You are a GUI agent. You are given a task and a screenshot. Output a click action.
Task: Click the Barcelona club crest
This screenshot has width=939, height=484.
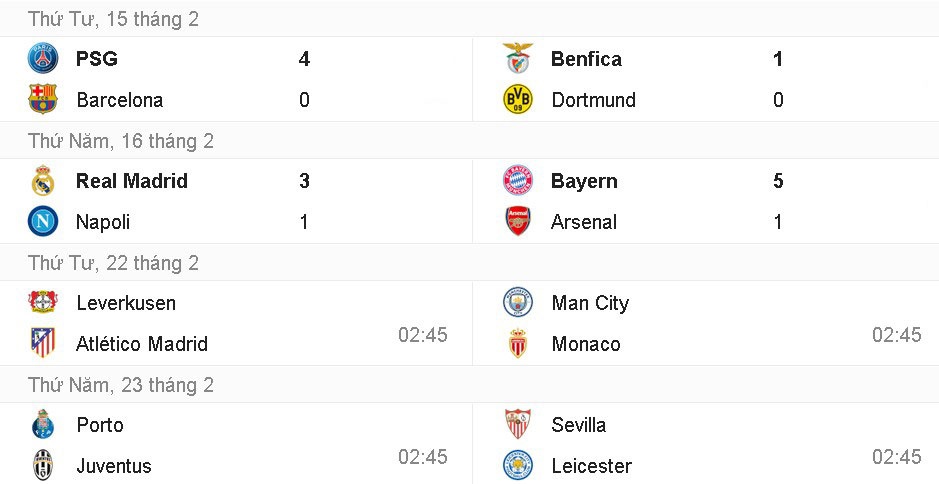click(43, 99)
